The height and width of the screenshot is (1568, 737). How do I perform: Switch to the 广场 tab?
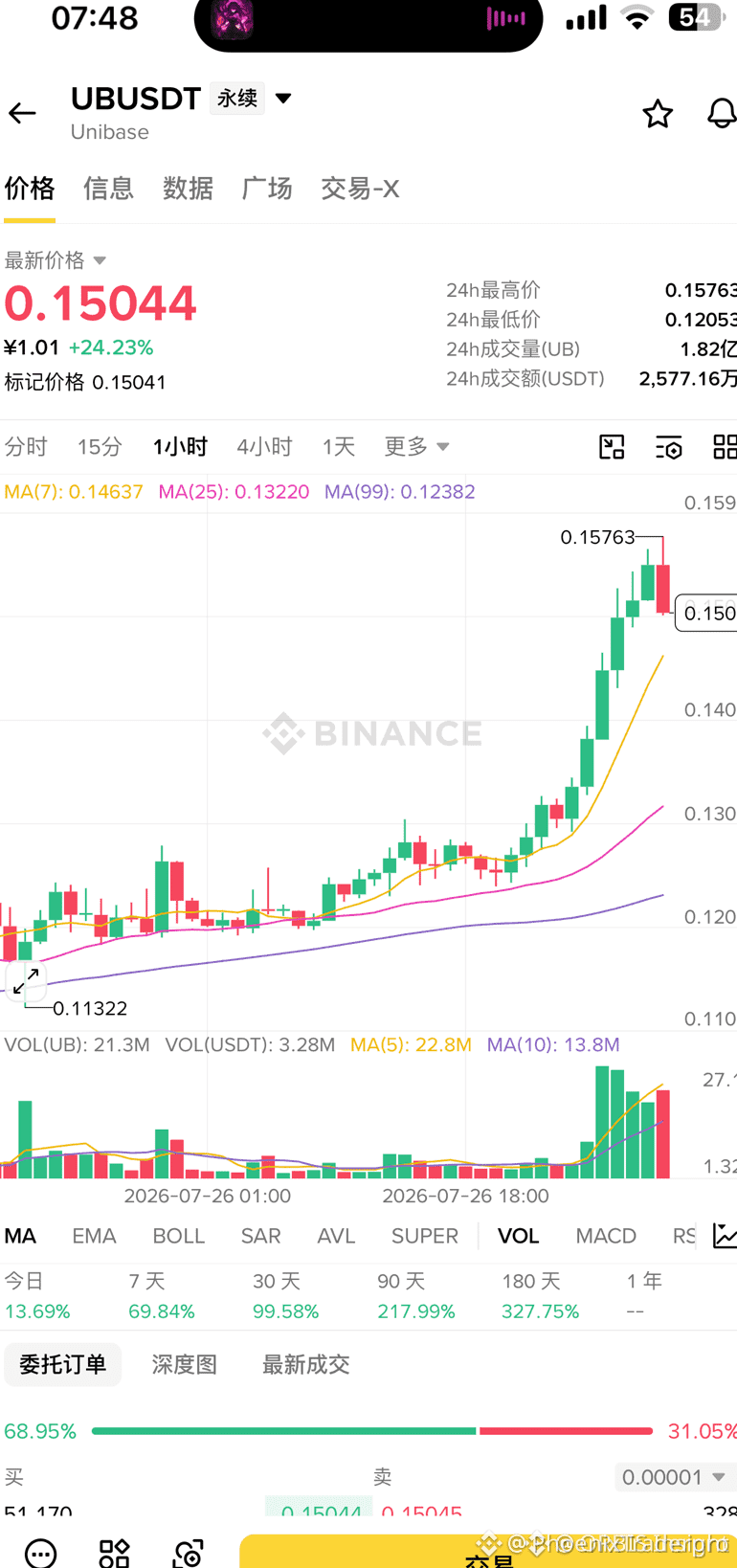pos(267,189)
